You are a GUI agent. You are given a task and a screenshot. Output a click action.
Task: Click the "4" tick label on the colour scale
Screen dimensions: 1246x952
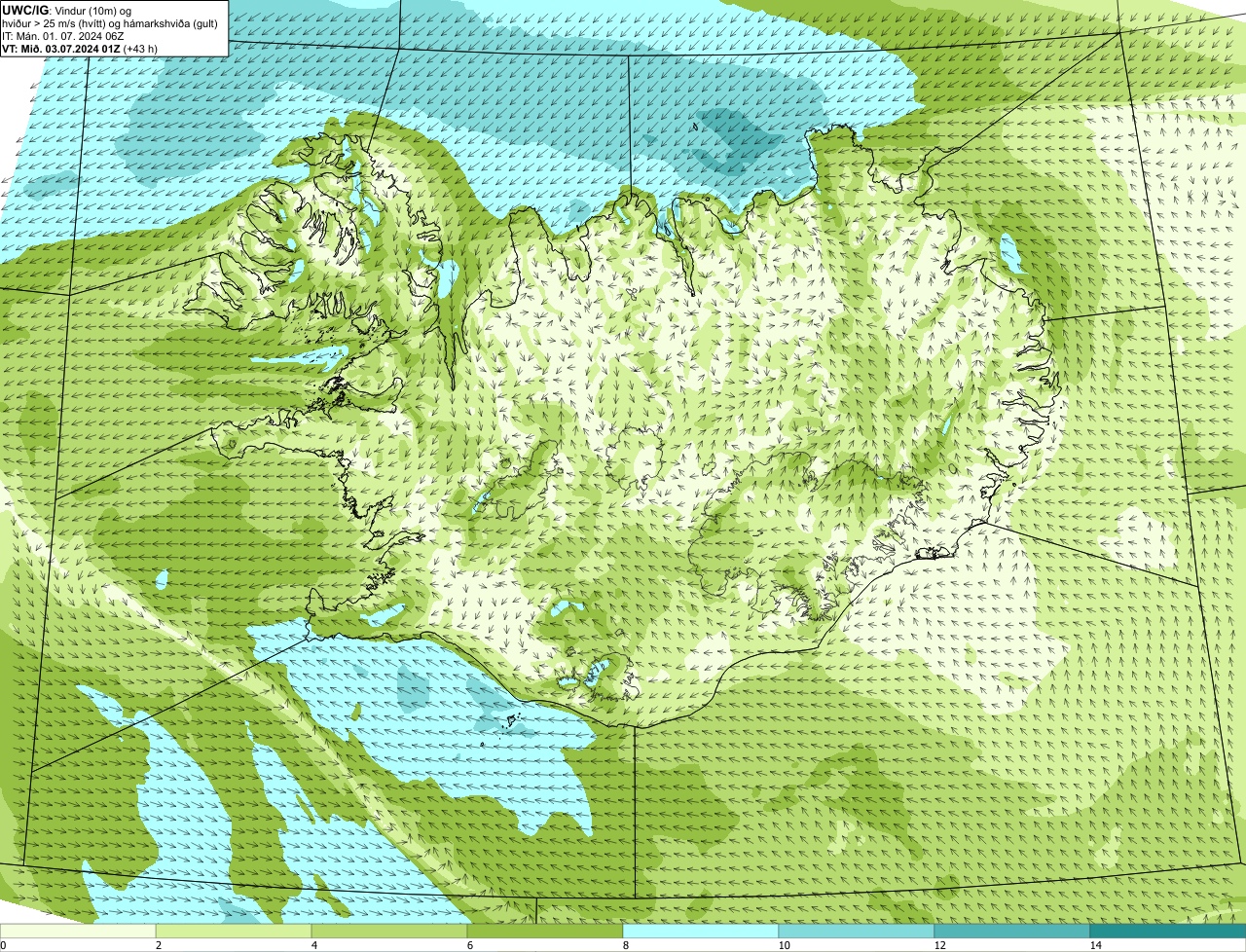click(x=313, y=945)
